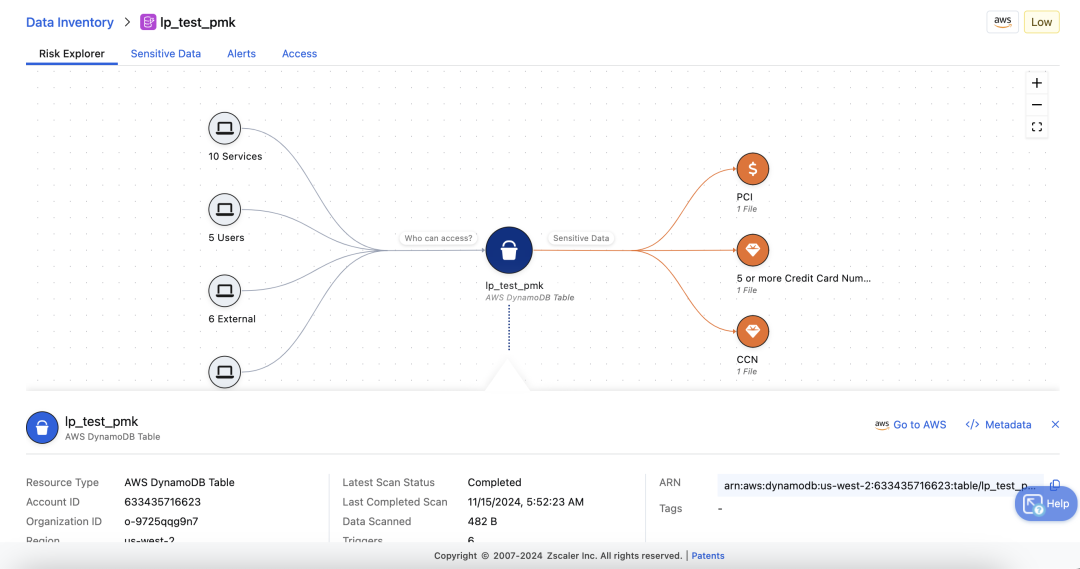Copy the ARN value
This screenshot has height=569, width=1080.
(x=1055, y=485)
